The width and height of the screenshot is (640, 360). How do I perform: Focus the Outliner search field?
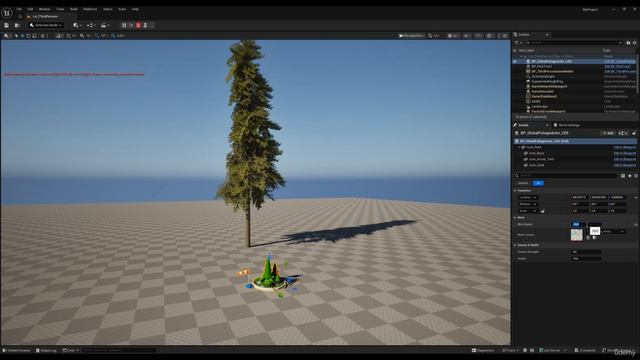click(x=574, y=42)
